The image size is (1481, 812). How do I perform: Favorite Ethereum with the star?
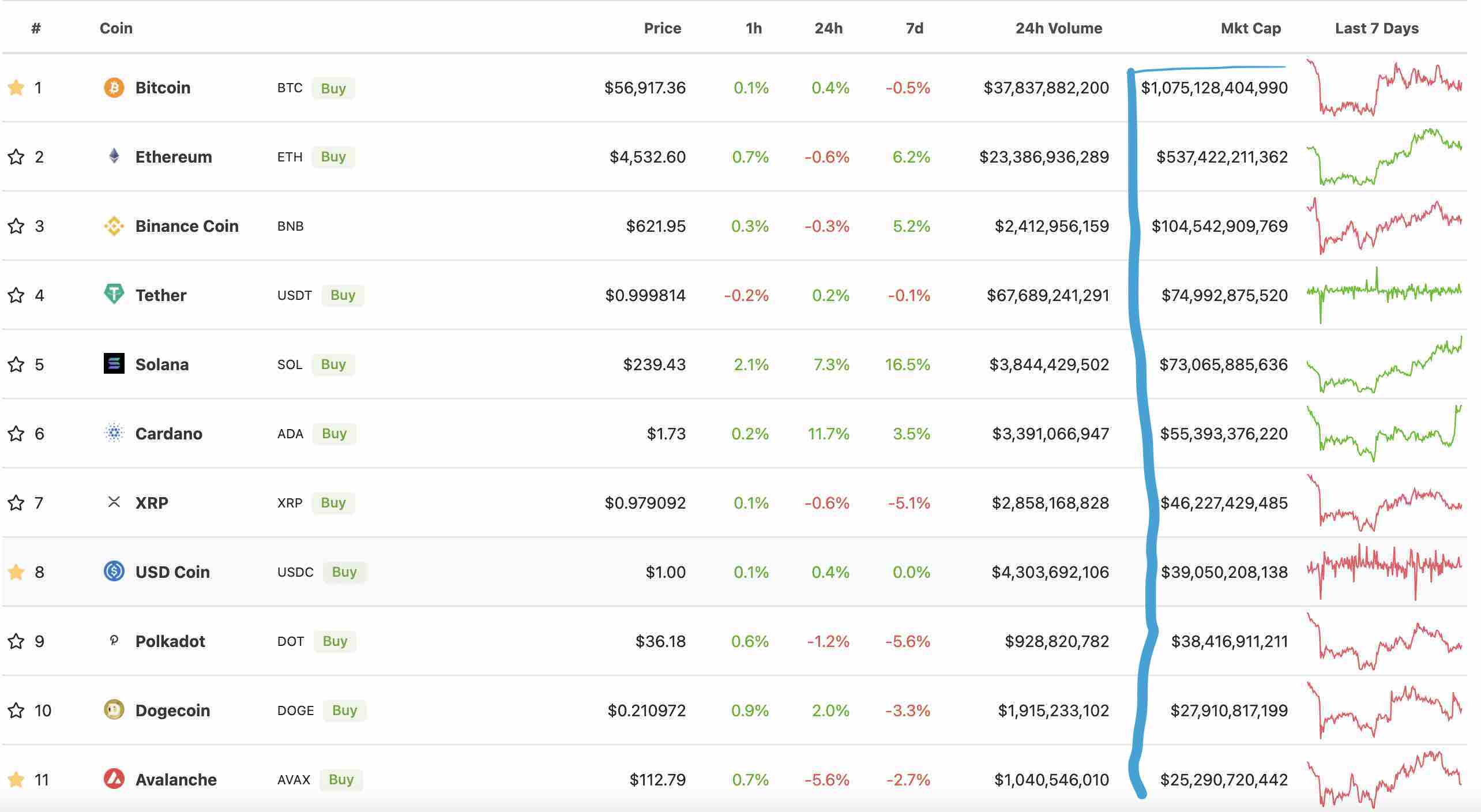point(16,157)
